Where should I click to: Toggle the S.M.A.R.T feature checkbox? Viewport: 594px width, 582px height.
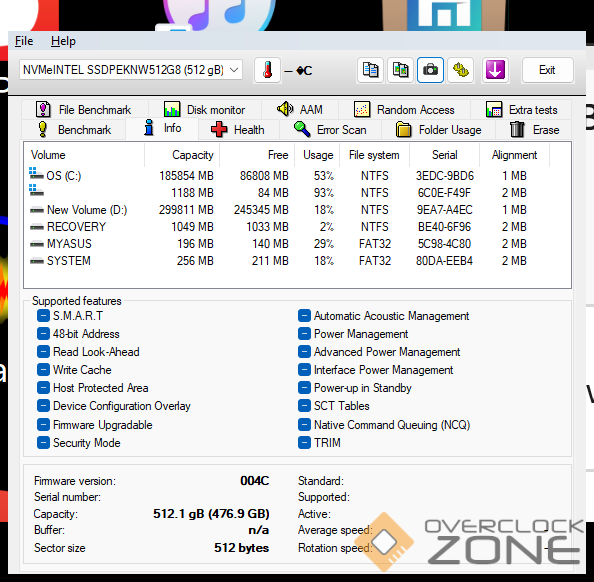tap(43, 316)
